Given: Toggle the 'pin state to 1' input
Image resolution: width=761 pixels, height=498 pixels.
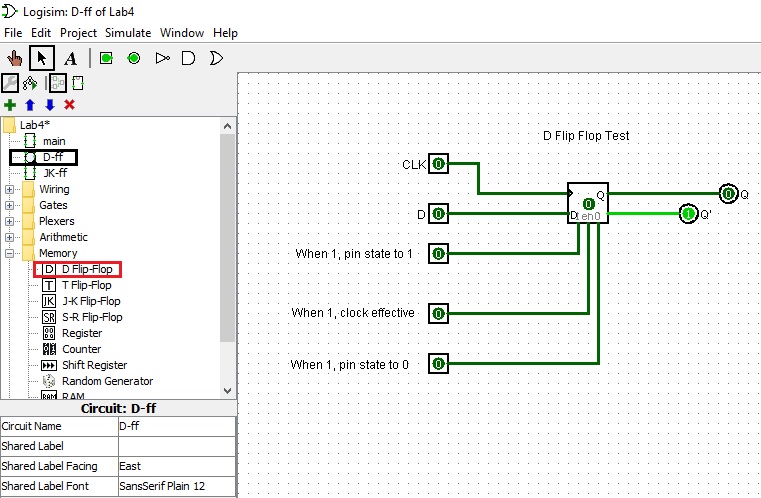Looking at the screenshot, I should coord(438,253).
